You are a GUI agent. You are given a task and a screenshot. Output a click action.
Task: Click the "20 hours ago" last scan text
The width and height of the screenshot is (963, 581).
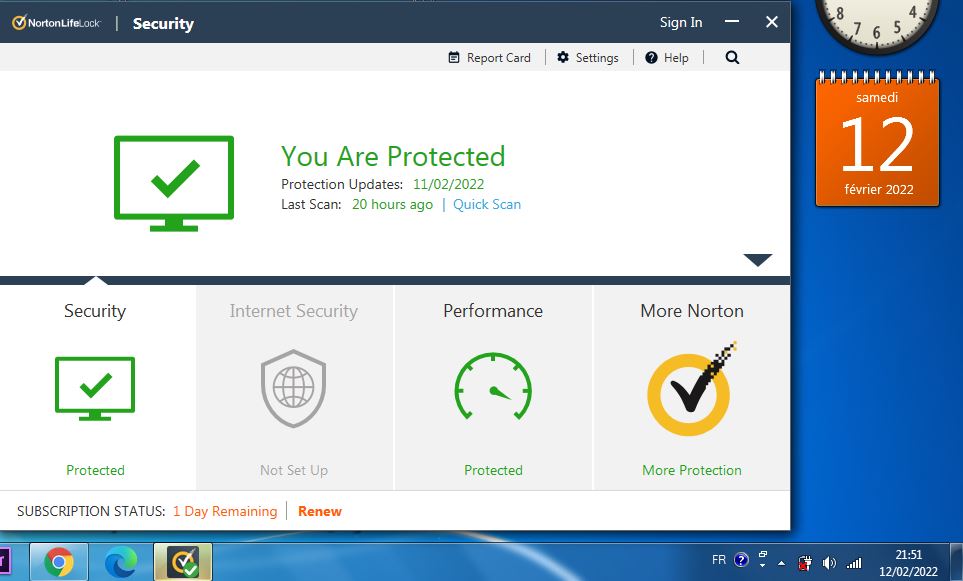392,205
